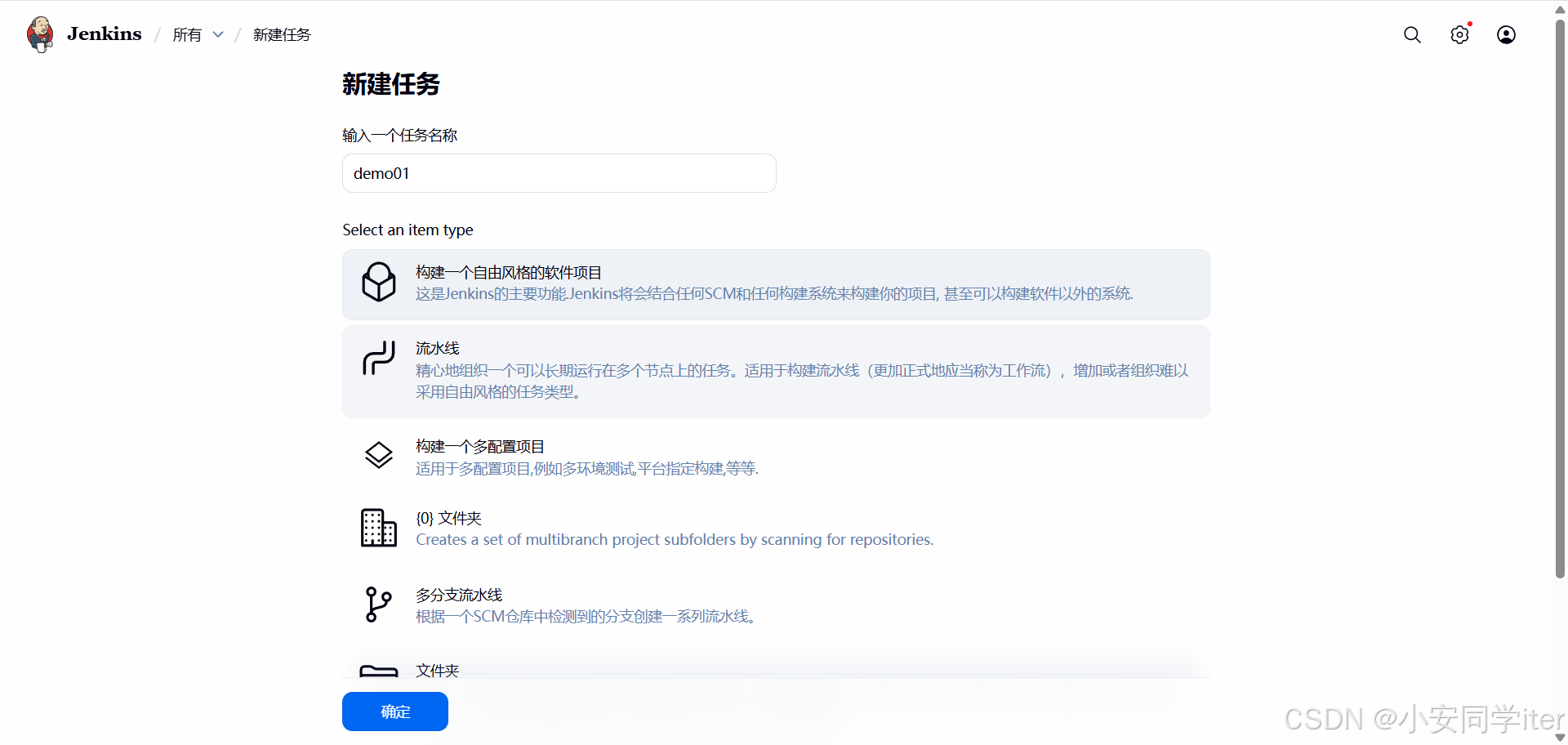Click the organization folder building icon
Image resolution: width=1568 pixels, height=745 pixels.
pos(379,528)
